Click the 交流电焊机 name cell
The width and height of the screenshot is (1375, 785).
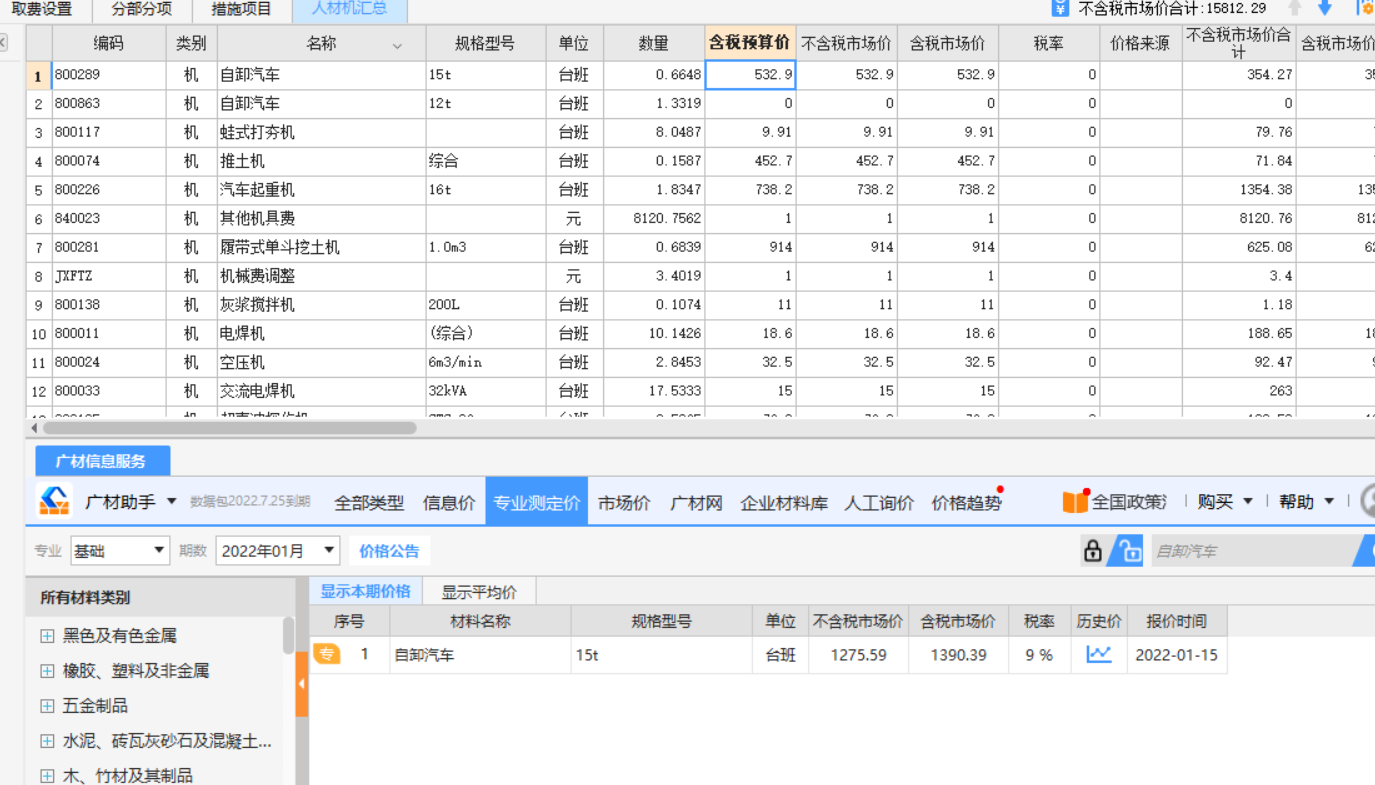(321, 391)
